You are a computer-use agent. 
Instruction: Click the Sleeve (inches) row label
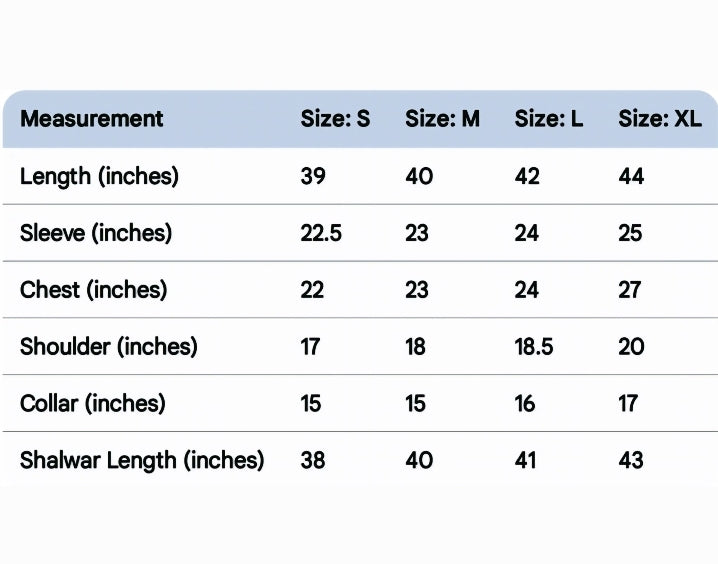[96, 233]
